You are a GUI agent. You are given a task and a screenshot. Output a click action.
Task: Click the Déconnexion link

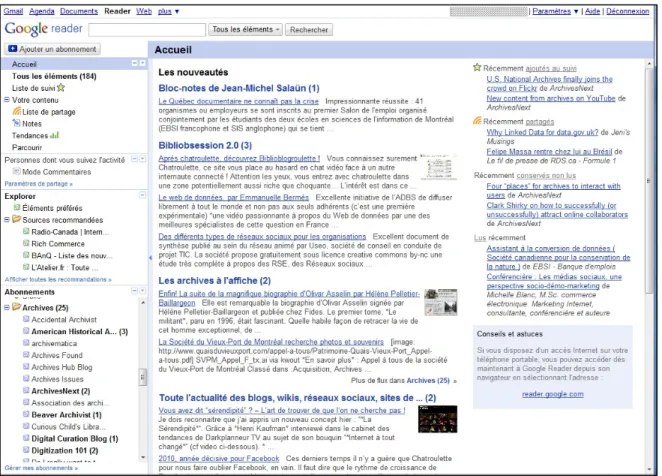(x=628, y=11)
